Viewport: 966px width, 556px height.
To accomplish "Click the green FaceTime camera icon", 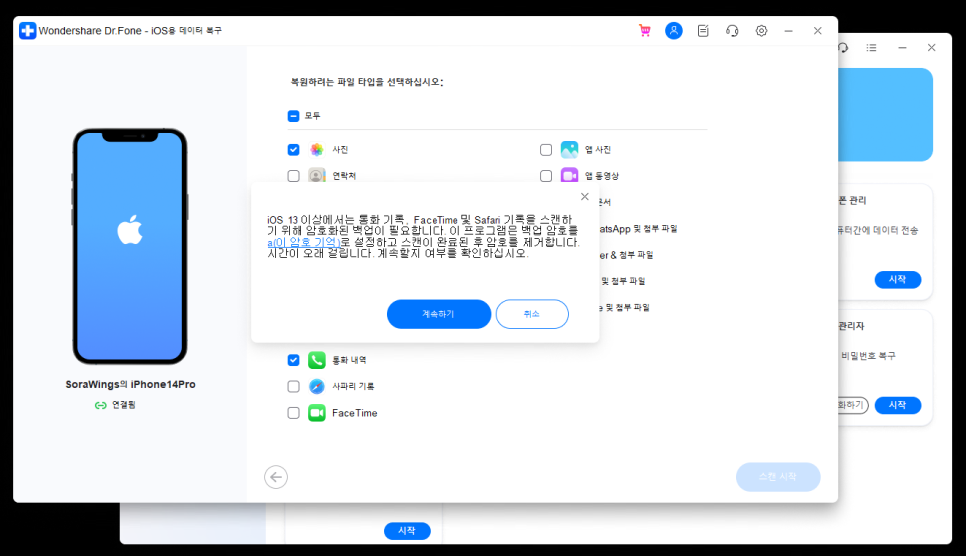I will pos(317,413).
